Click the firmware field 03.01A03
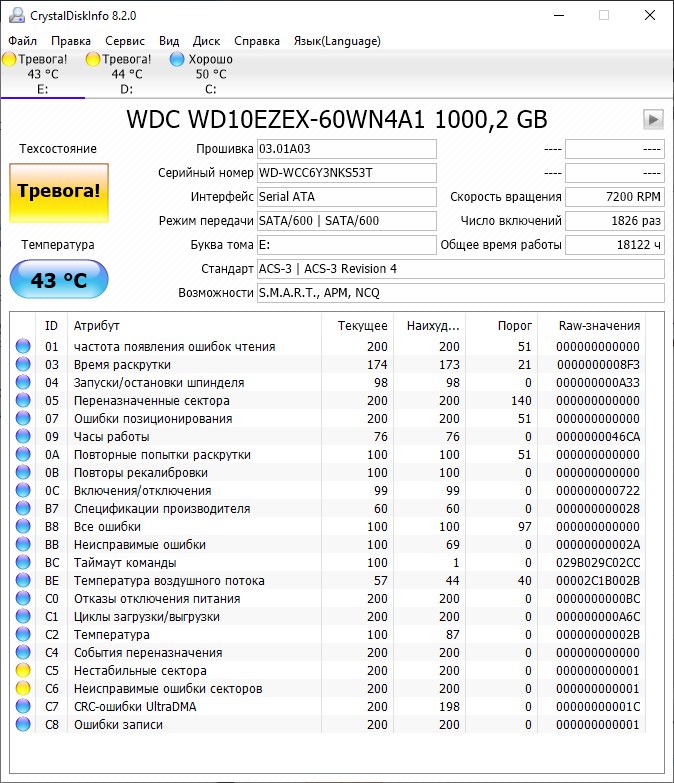 pyautogui.click(x=346, y=149)
